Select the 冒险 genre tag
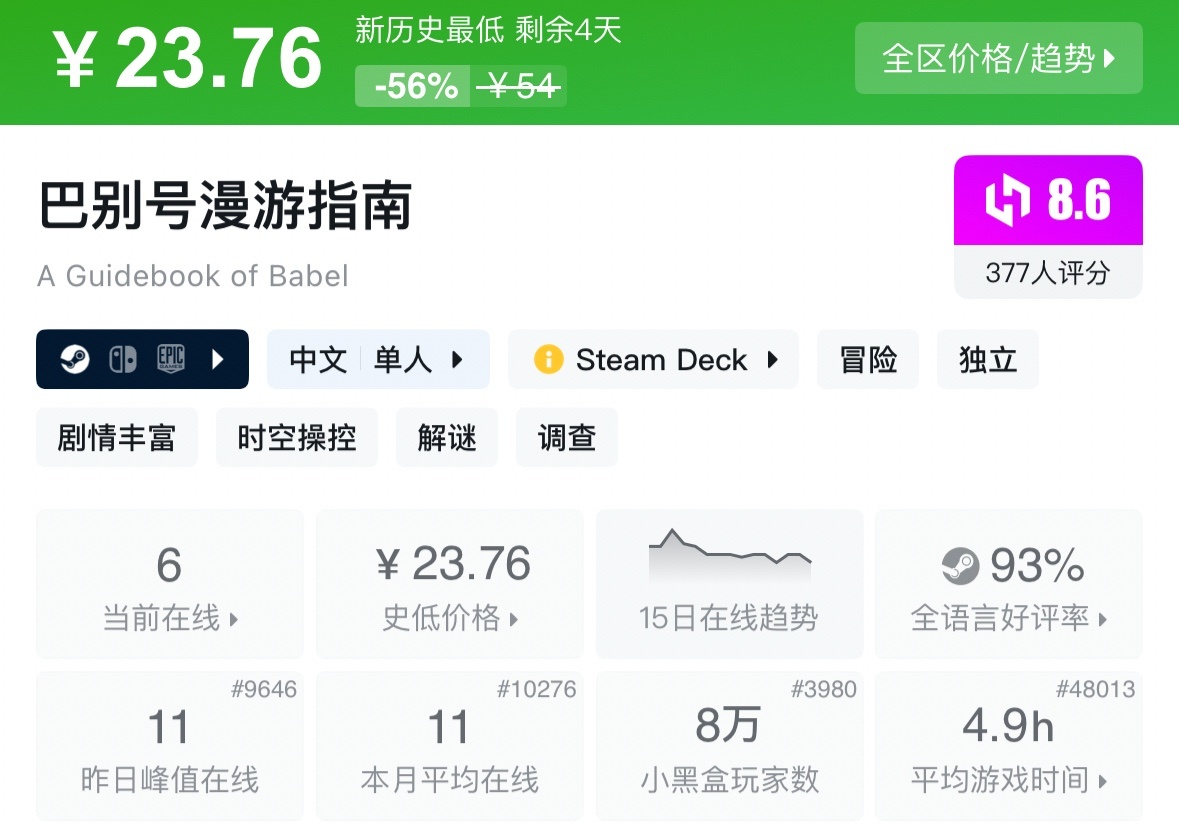Screen dimensions: 1179x829 coord(868,359)
